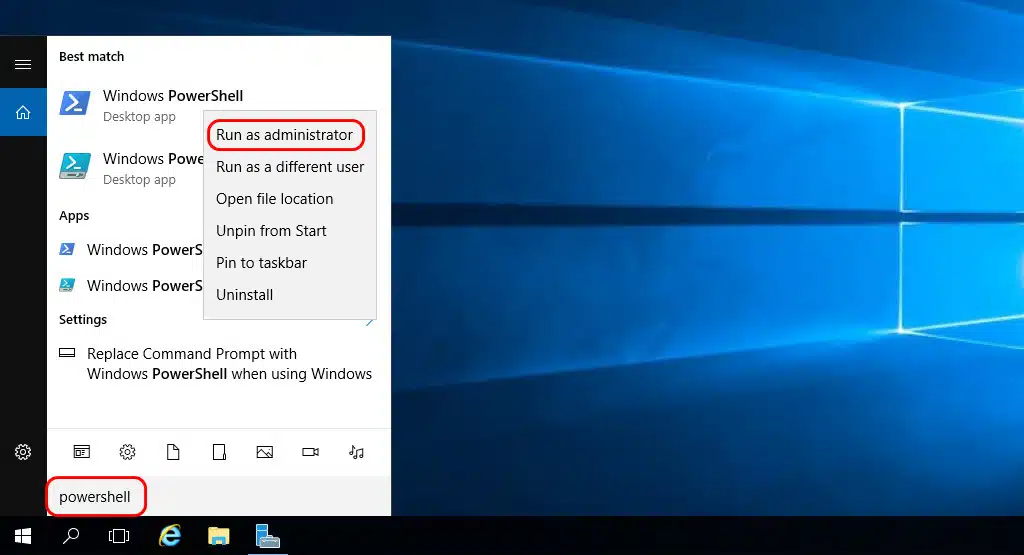Click Open file location in context menu
Screen dimensions: 1024x555
click(x=275, y=199)
